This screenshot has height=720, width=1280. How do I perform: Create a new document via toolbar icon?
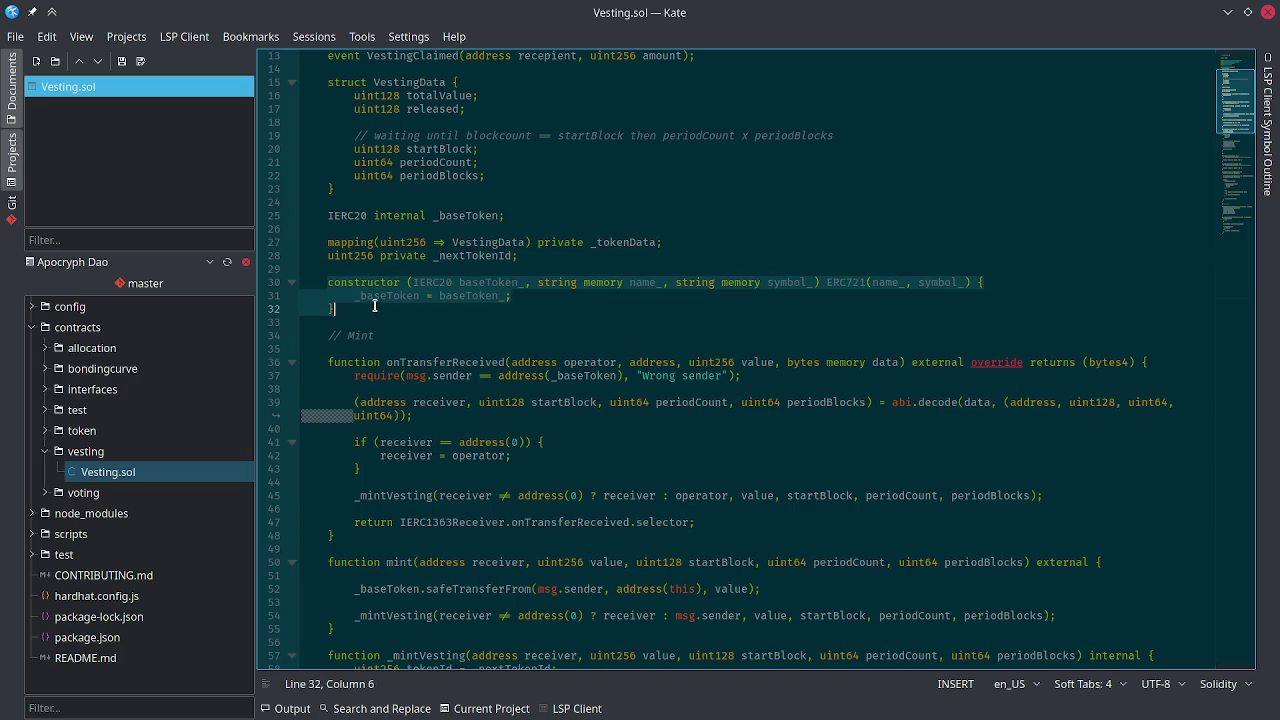point(36,61)
